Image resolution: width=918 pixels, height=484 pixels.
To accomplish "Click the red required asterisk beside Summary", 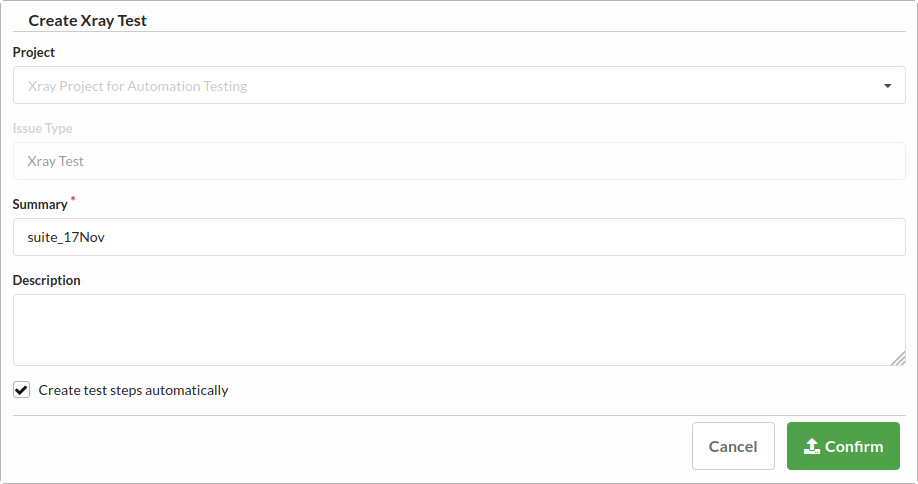I will click(73, 200).
